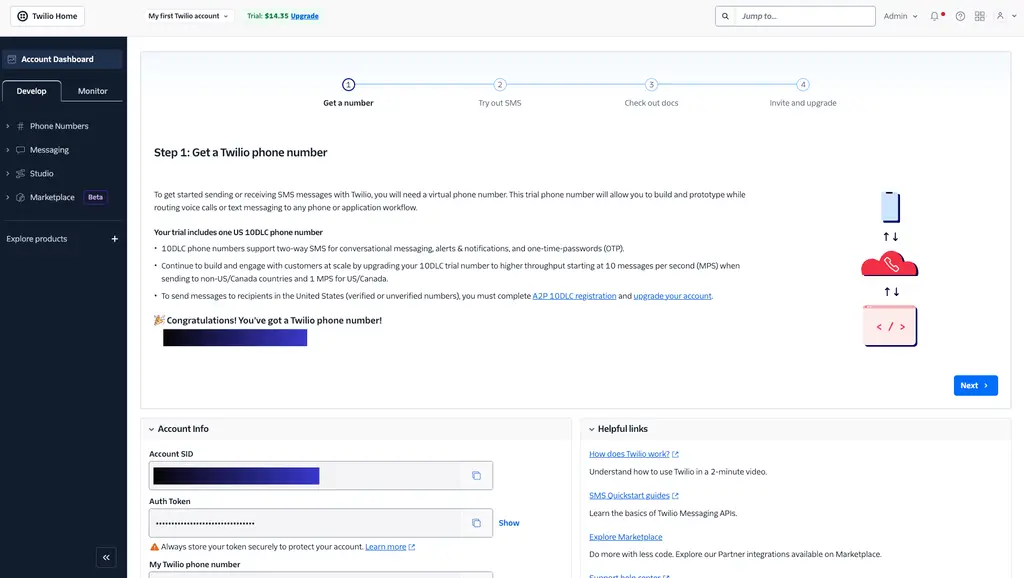This screenshot has width=1024, height=578.
Task: Select Phone Numbers hash icon
Action: coord(20,126)
